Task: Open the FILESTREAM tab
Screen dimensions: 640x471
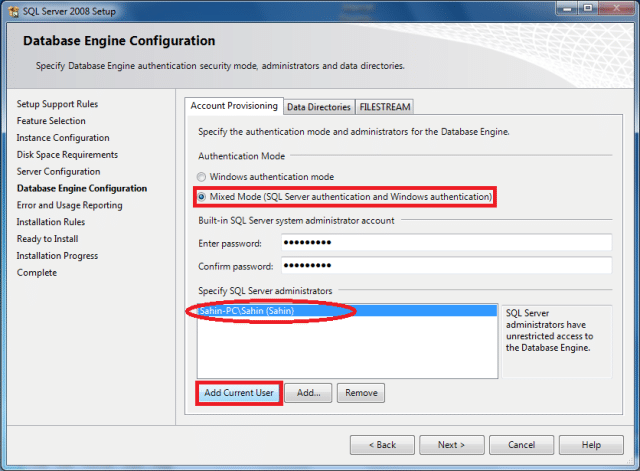Action: click(x=384, y=107)
